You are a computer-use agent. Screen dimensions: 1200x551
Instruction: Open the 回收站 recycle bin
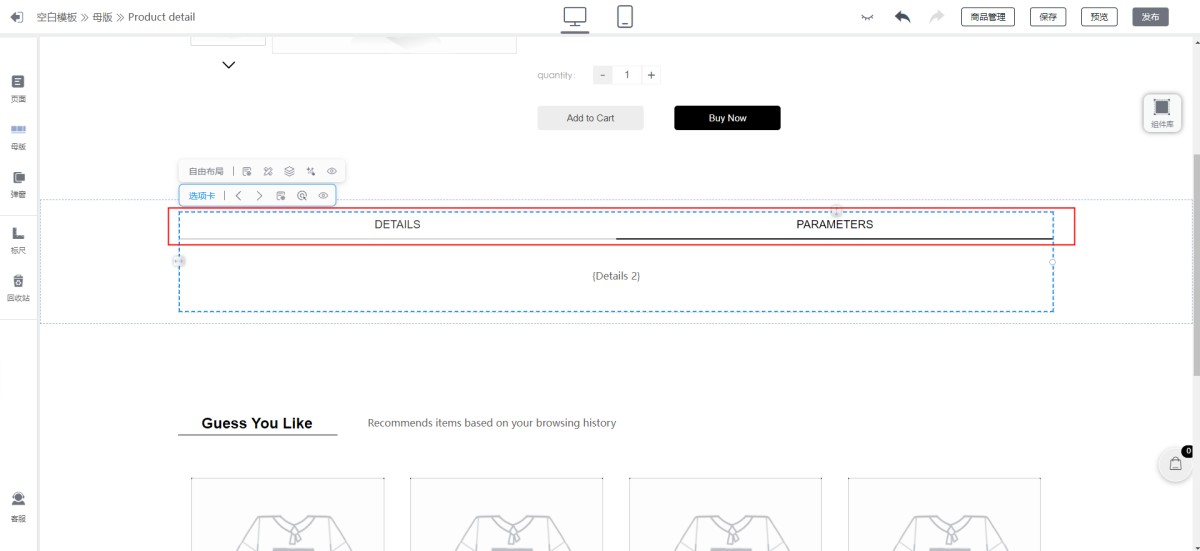pos(18,287)
